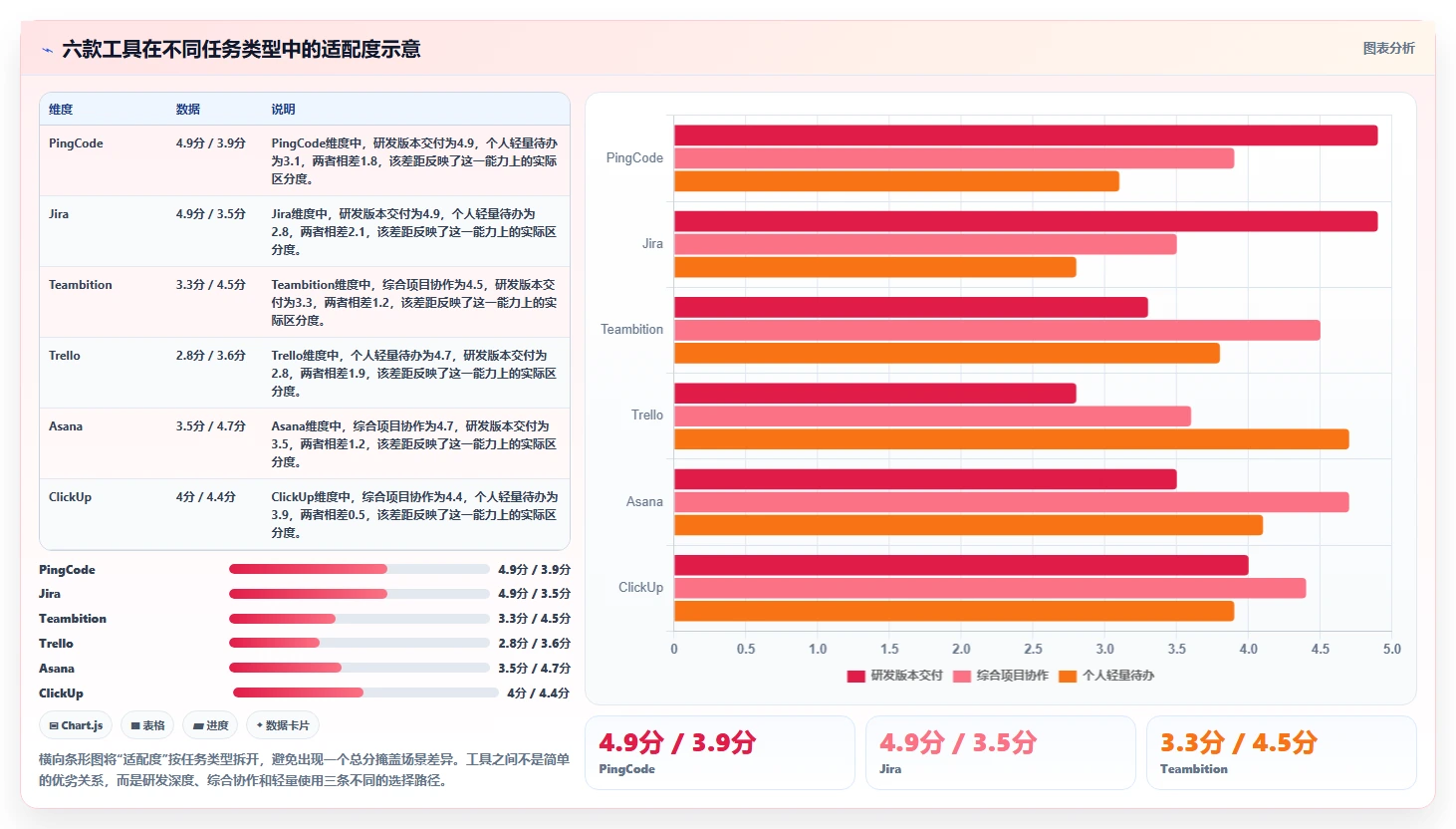1456x829 pixels.
Task: Click the Asana 综合项目协作 pink bar
Action: pos(1012,502)
